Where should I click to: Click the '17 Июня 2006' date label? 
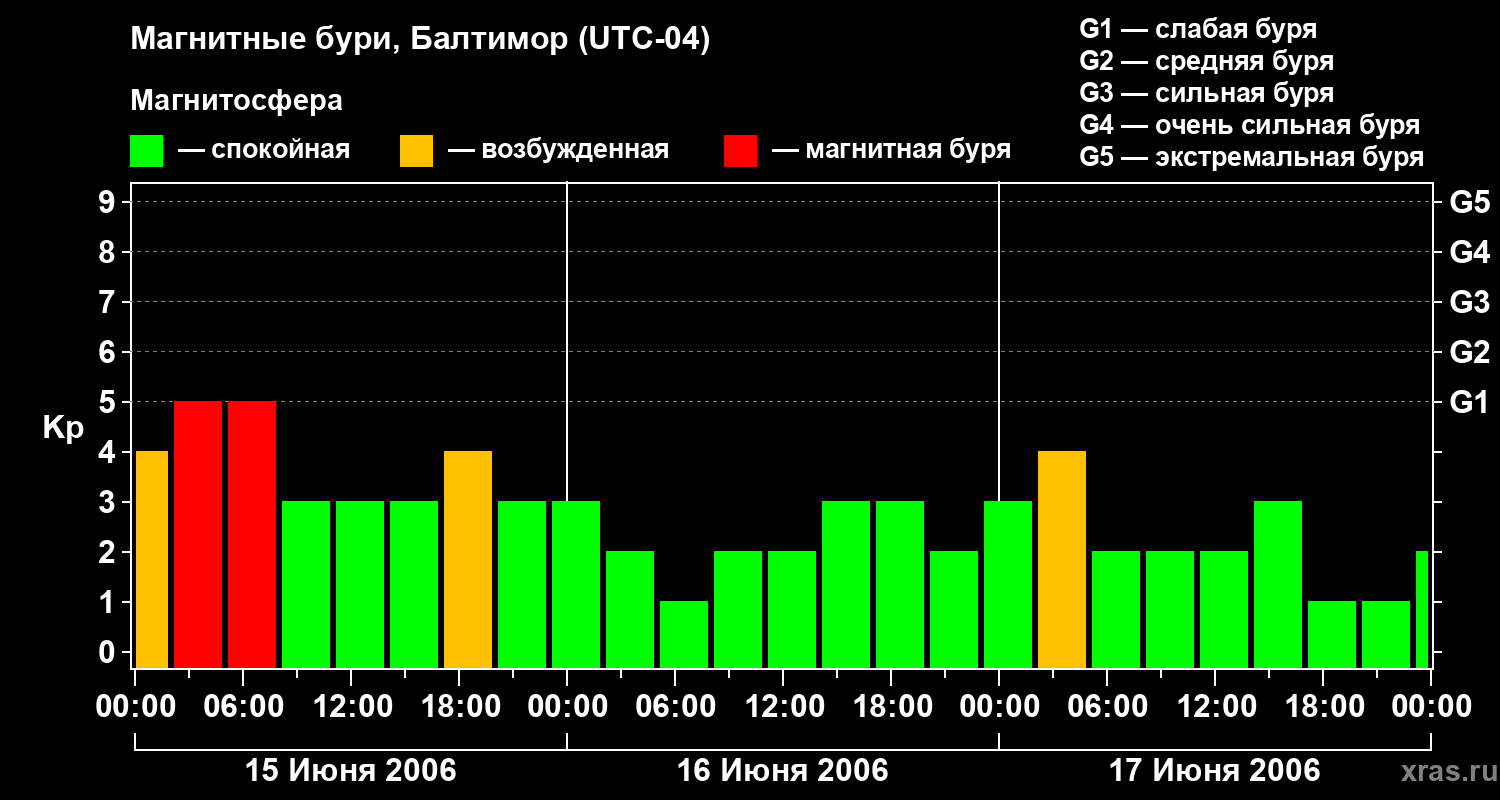(x=1215, y=771)
